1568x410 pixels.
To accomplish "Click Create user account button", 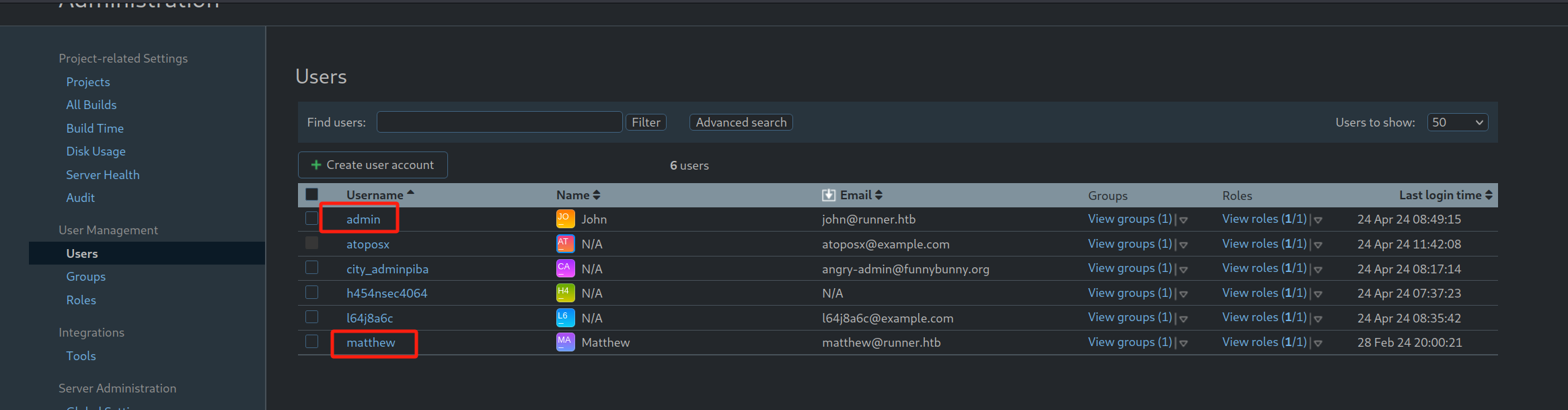I will coord(373,165).
